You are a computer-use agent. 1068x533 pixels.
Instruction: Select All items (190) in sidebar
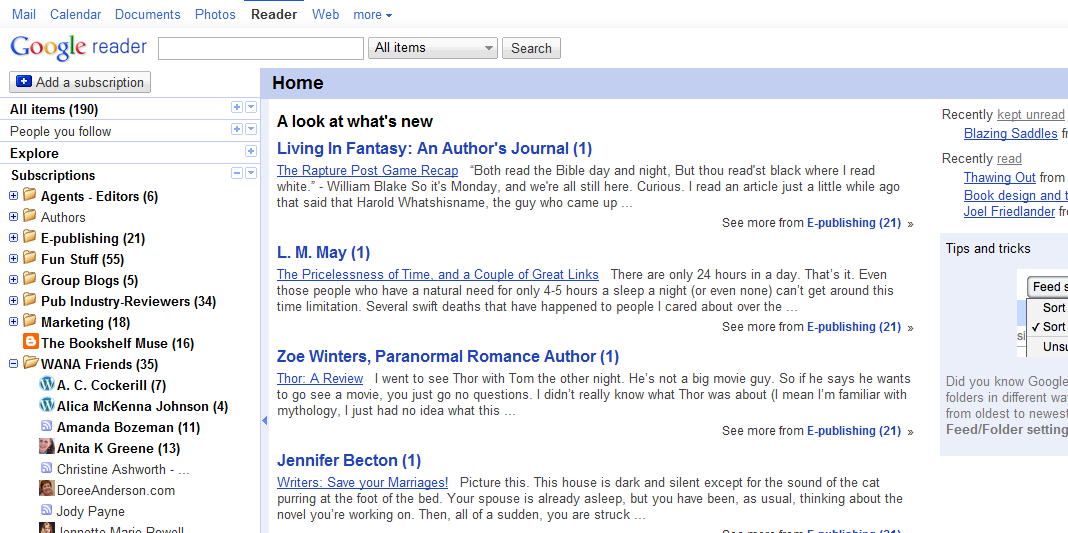click(54, 109)
